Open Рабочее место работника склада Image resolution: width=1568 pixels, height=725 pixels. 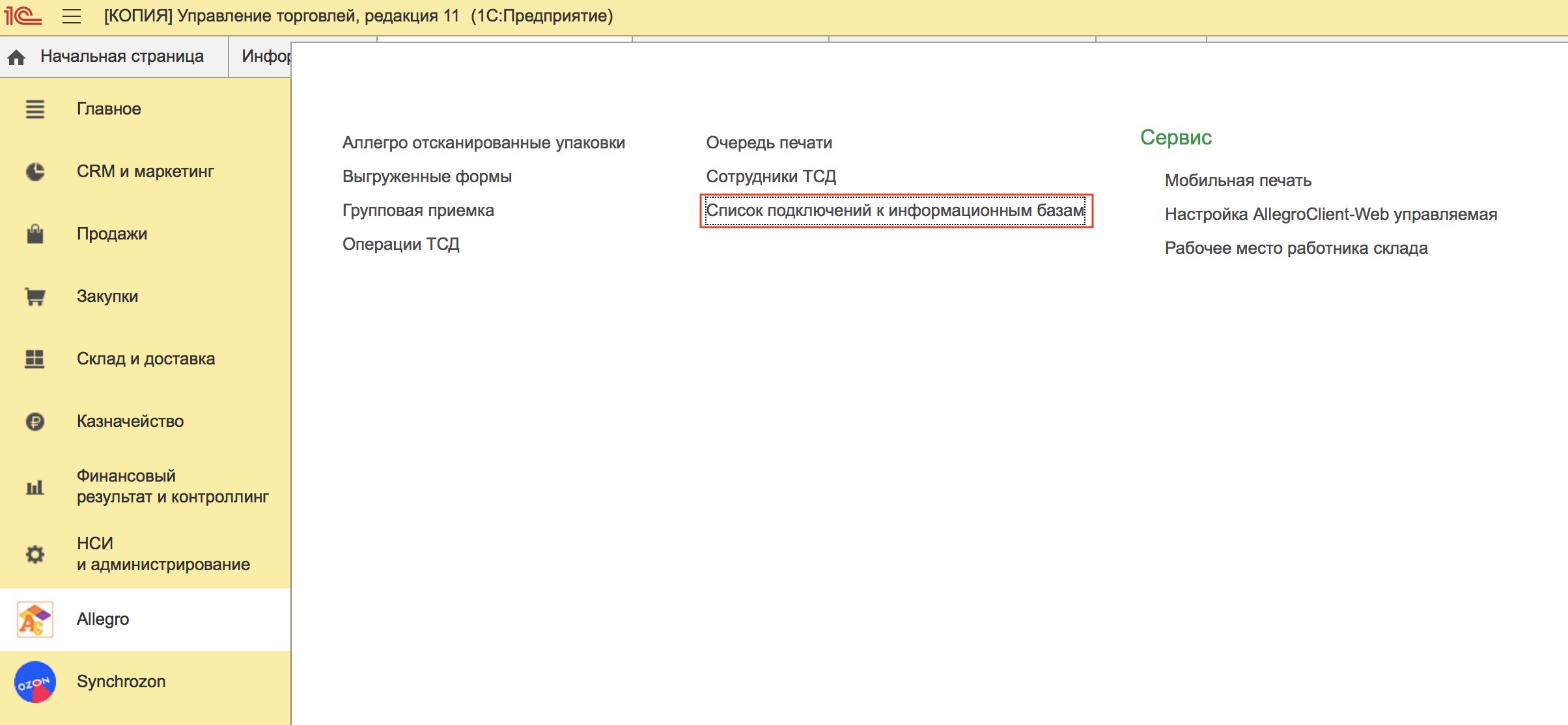(x=1296, y=249)
